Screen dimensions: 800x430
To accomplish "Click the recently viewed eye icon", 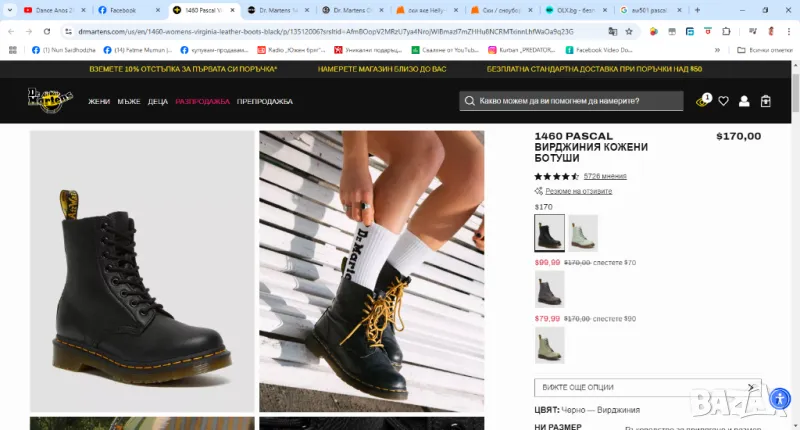I will click(702, 102).
